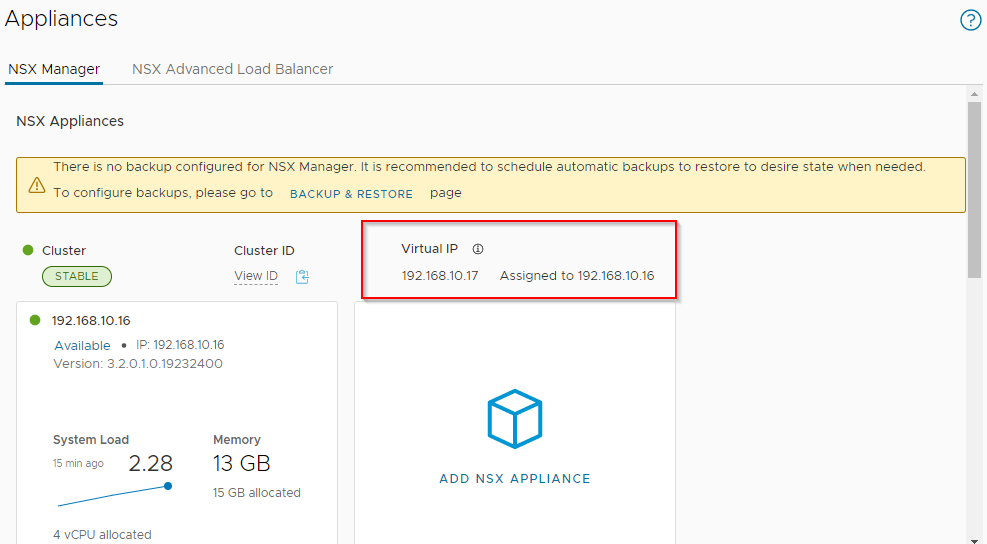The image size is (987, 544).
Task: Click 'IP: 192.168.10.16' text
Action: pyautogui.click(x=180, y=345)
